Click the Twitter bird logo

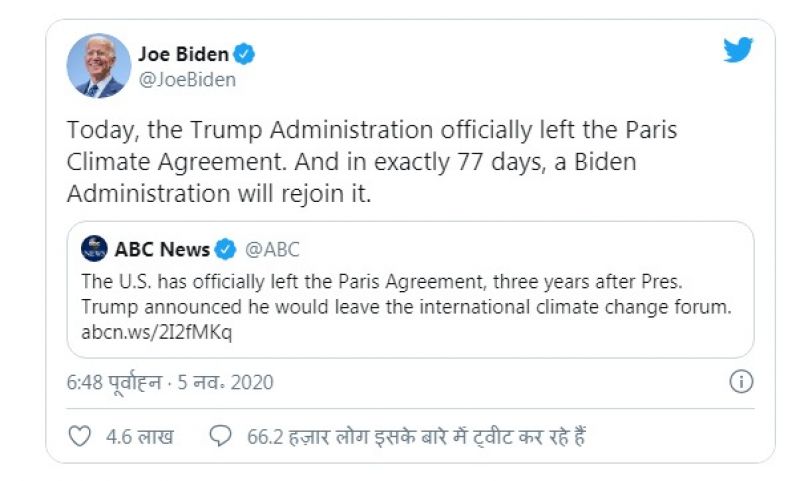coord(738,50)
